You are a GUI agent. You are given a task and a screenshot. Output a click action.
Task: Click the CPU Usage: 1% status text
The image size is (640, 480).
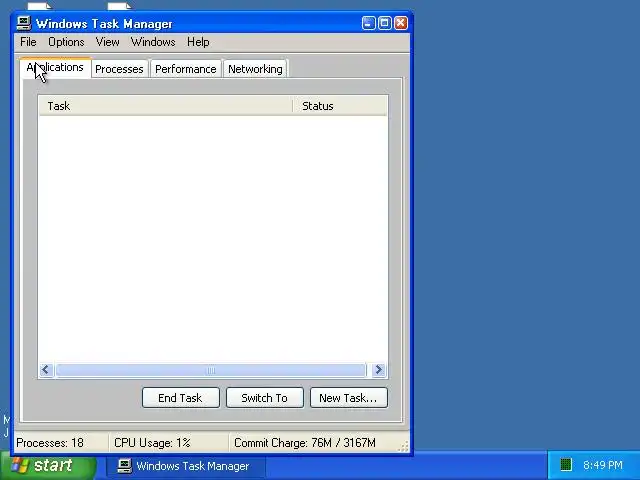click(152, 443)
